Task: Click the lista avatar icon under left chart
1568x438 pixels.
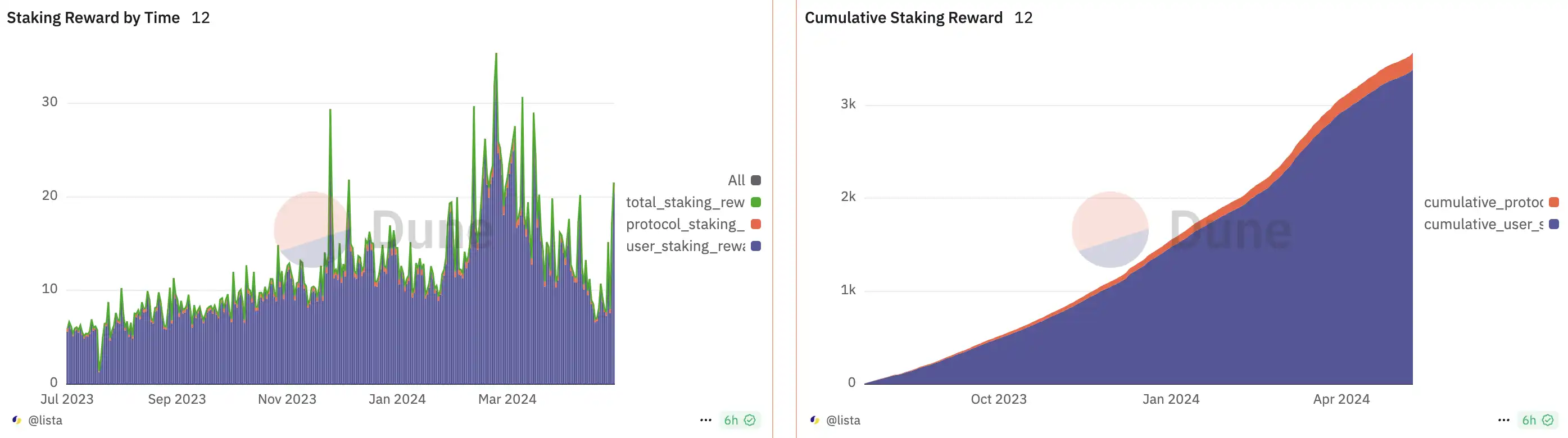Action: point(17,420)
